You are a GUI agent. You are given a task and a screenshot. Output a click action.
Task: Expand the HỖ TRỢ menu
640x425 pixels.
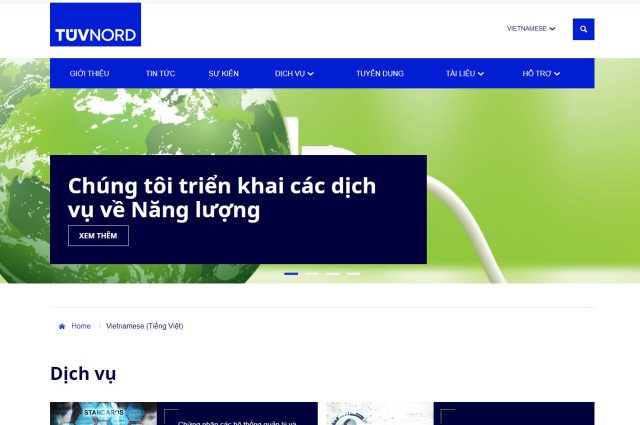click(x=541, y=73)
